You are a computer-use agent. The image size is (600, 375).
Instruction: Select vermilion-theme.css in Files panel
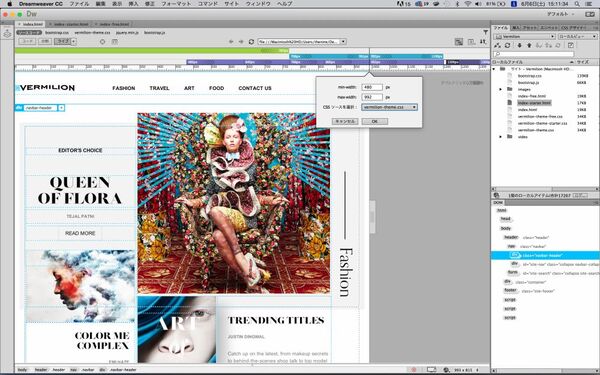536,130
